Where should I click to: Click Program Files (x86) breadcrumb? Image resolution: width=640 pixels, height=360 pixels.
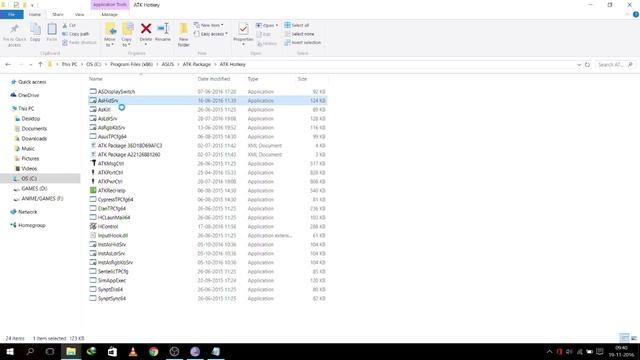point(131,64)
